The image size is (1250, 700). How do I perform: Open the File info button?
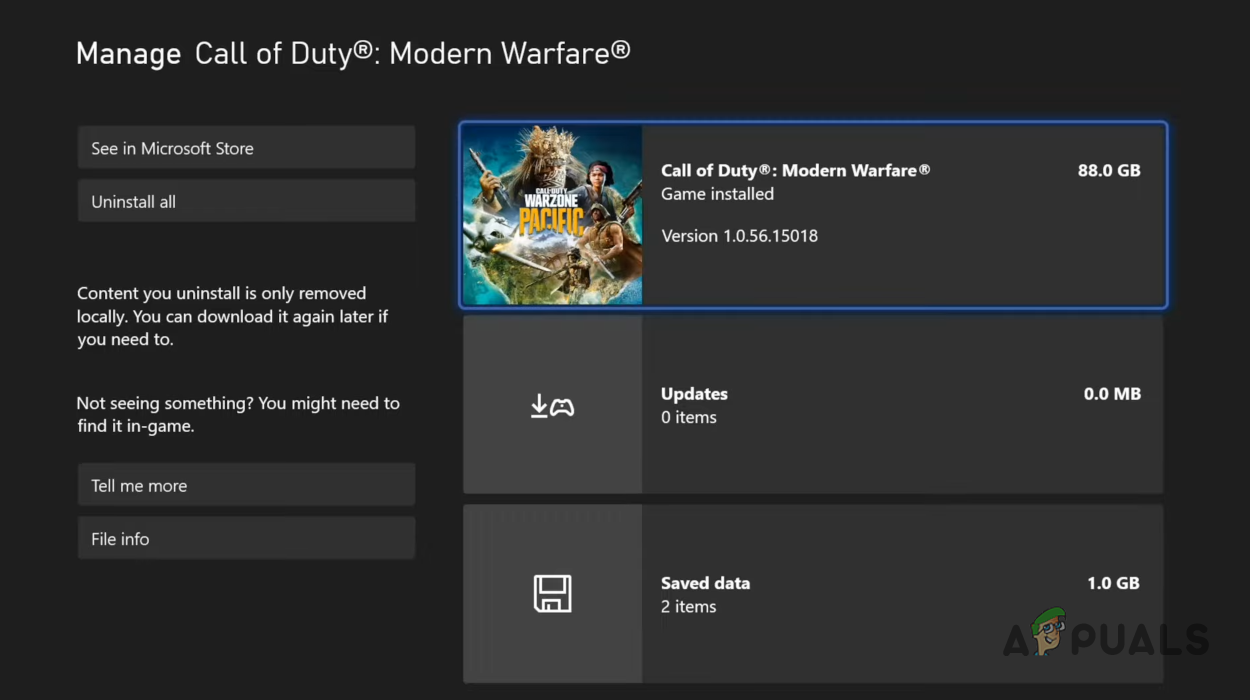[x=246, y=538]
